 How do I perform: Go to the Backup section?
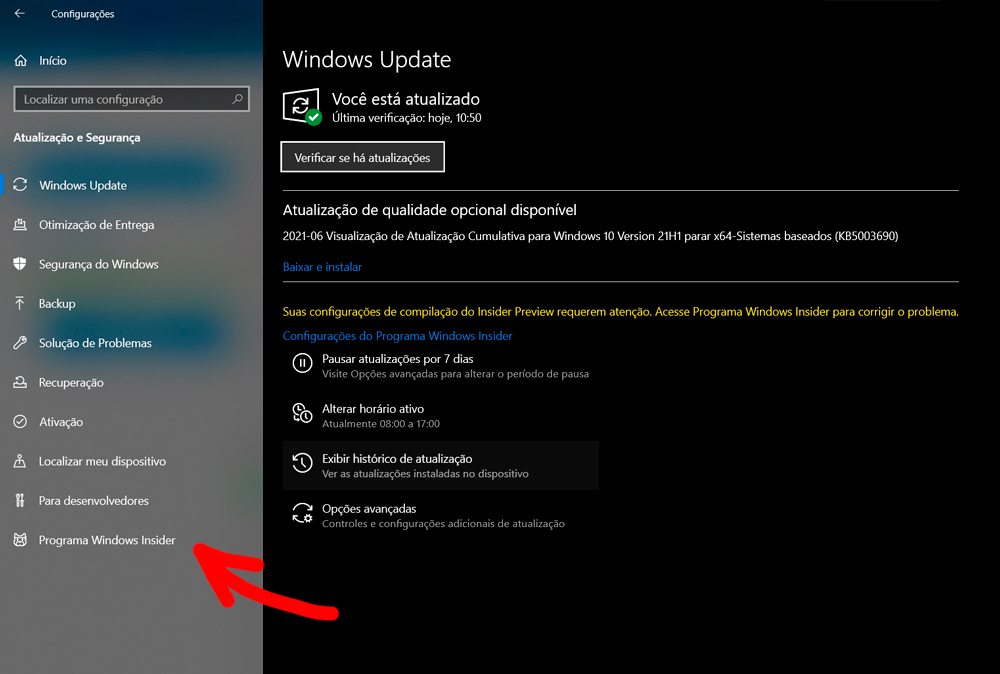57,304
